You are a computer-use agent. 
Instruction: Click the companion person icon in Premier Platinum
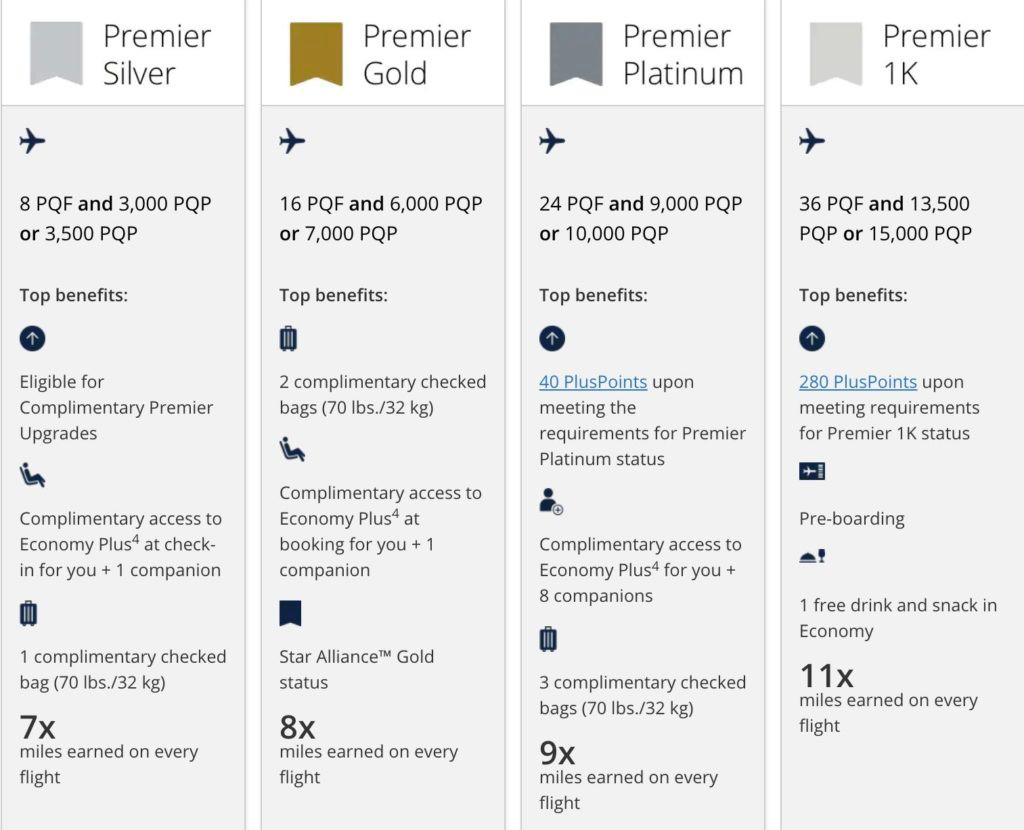click(551, 501)
